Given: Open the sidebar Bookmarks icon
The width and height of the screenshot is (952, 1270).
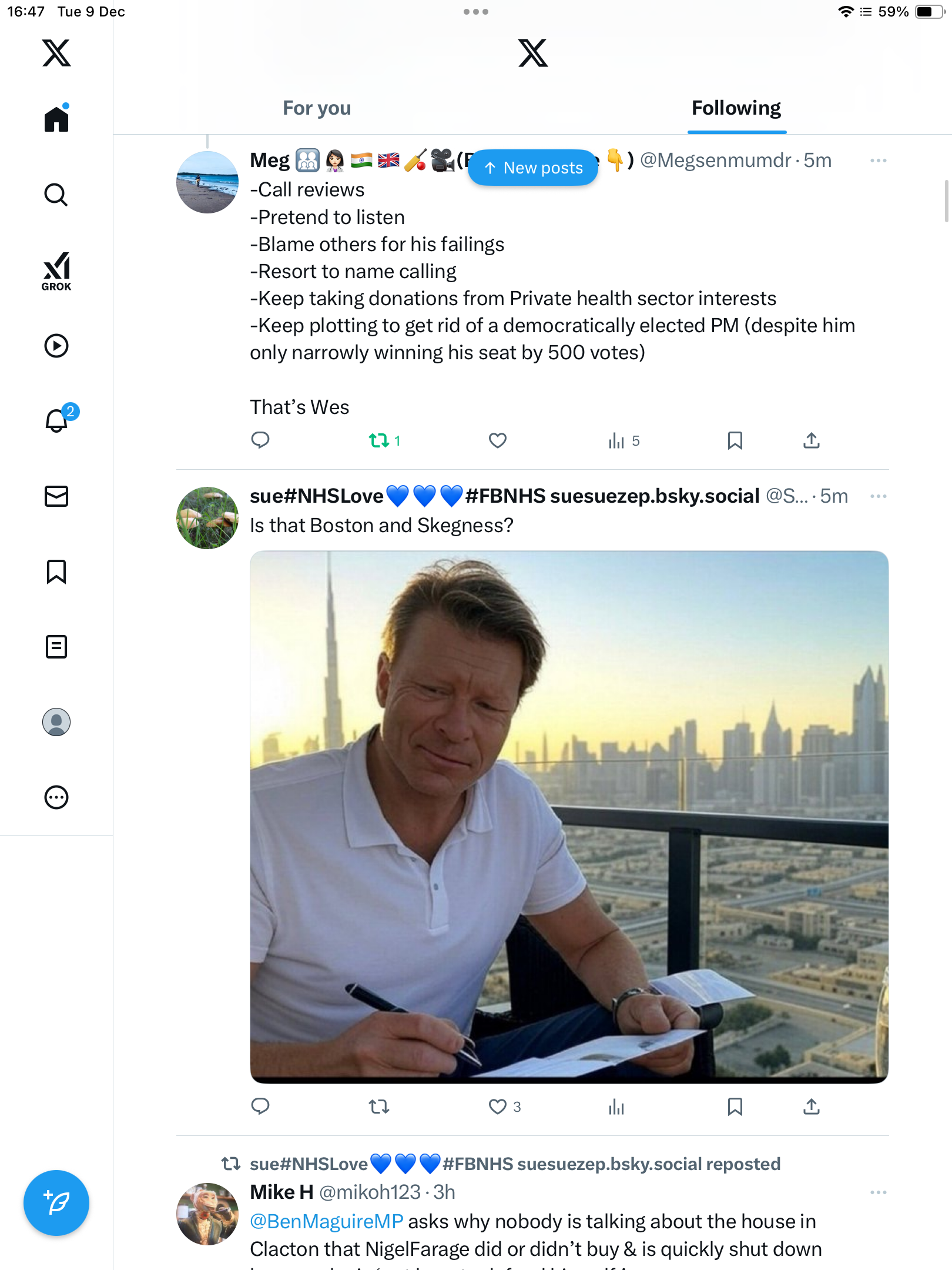Looking at the screenshot, I should [x=56, y=571].
